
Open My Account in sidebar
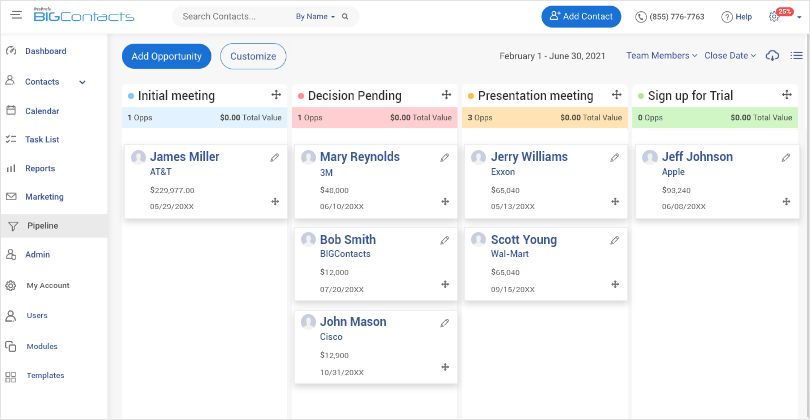point(48,285)
